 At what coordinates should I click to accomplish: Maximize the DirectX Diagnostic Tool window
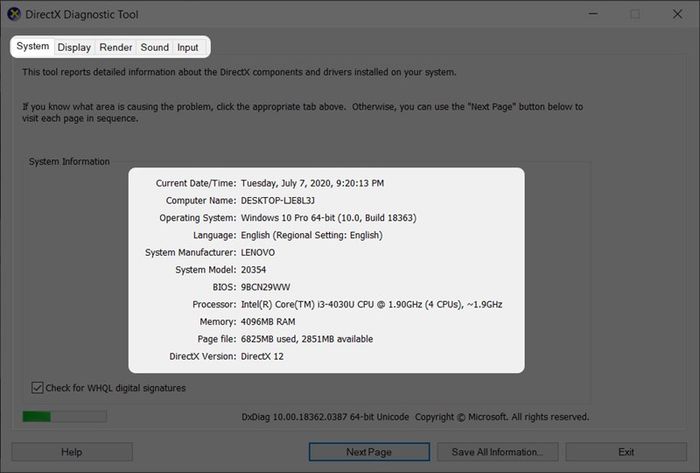(635, 14)
